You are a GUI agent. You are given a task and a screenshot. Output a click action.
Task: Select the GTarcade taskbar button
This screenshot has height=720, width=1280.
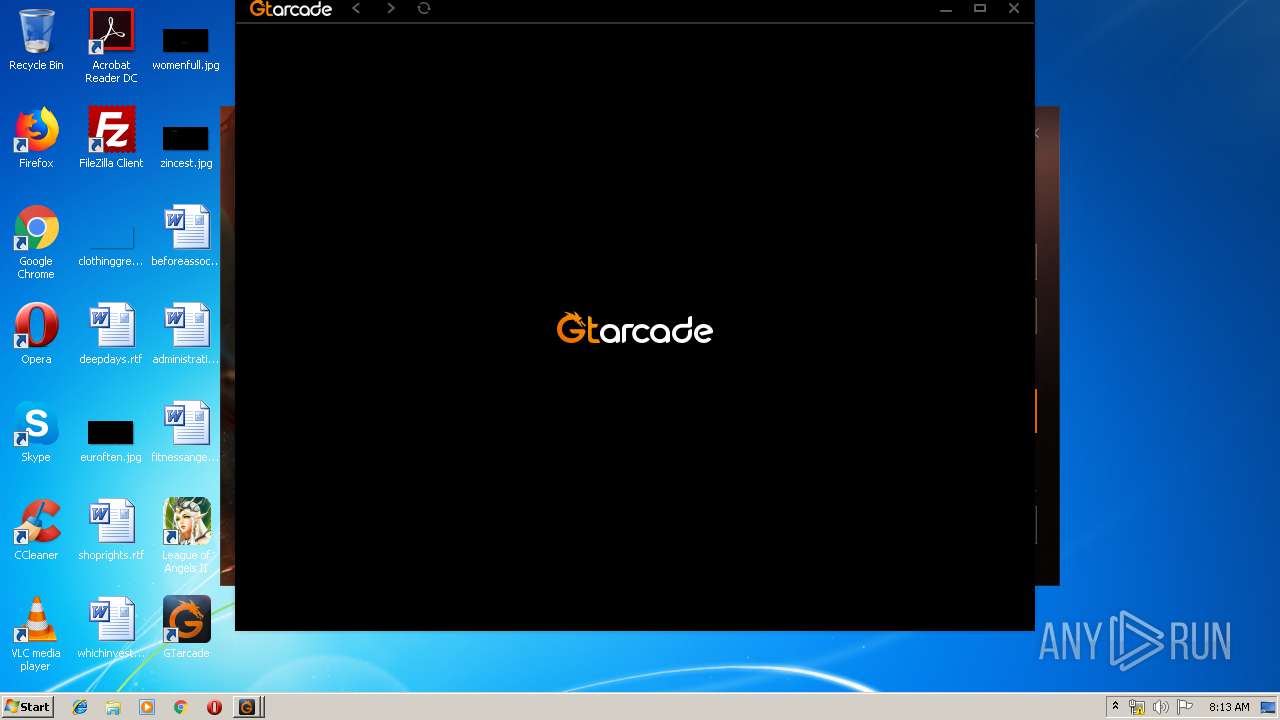coord(248,707)
